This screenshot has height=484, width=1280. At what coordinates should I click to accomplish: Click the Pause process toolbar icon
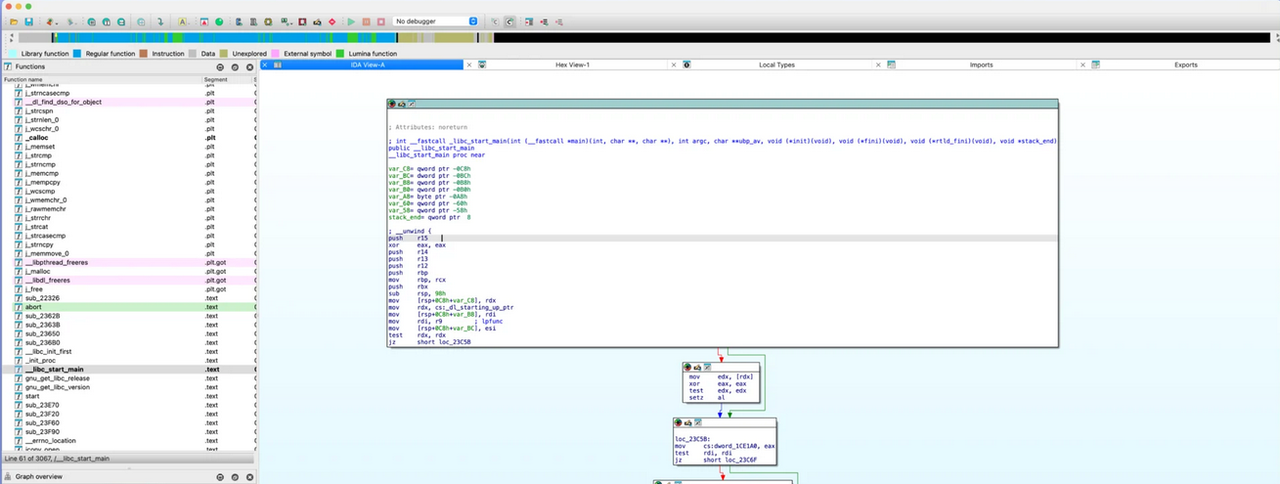click(x=366, y=21)
